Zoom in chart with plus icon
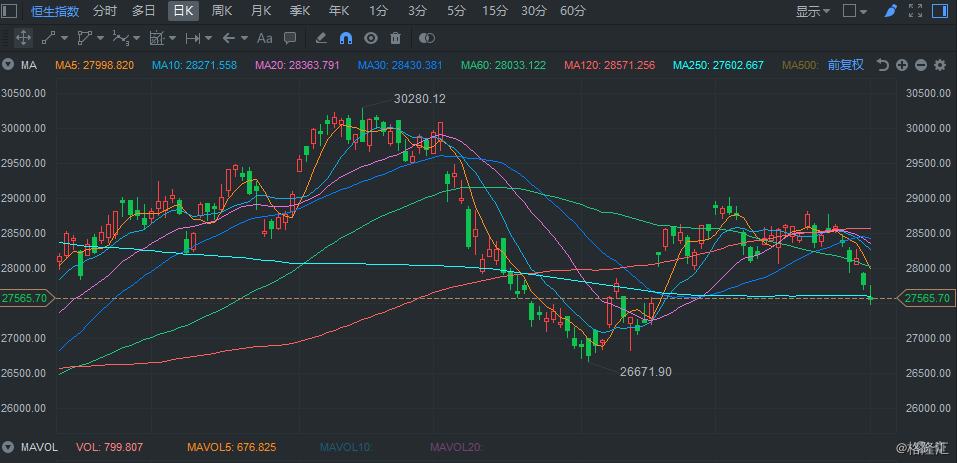The image size is (957, 463). [x=902, y=65]
